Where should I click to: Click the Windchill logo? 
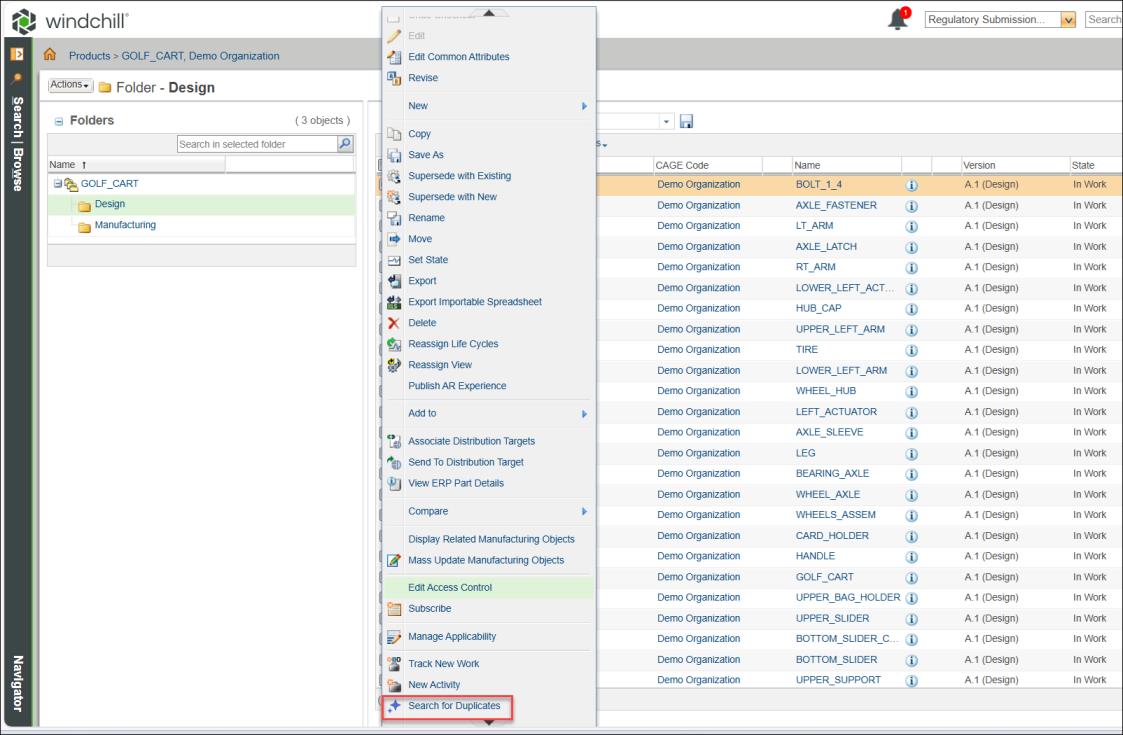[x=70, y=21]
